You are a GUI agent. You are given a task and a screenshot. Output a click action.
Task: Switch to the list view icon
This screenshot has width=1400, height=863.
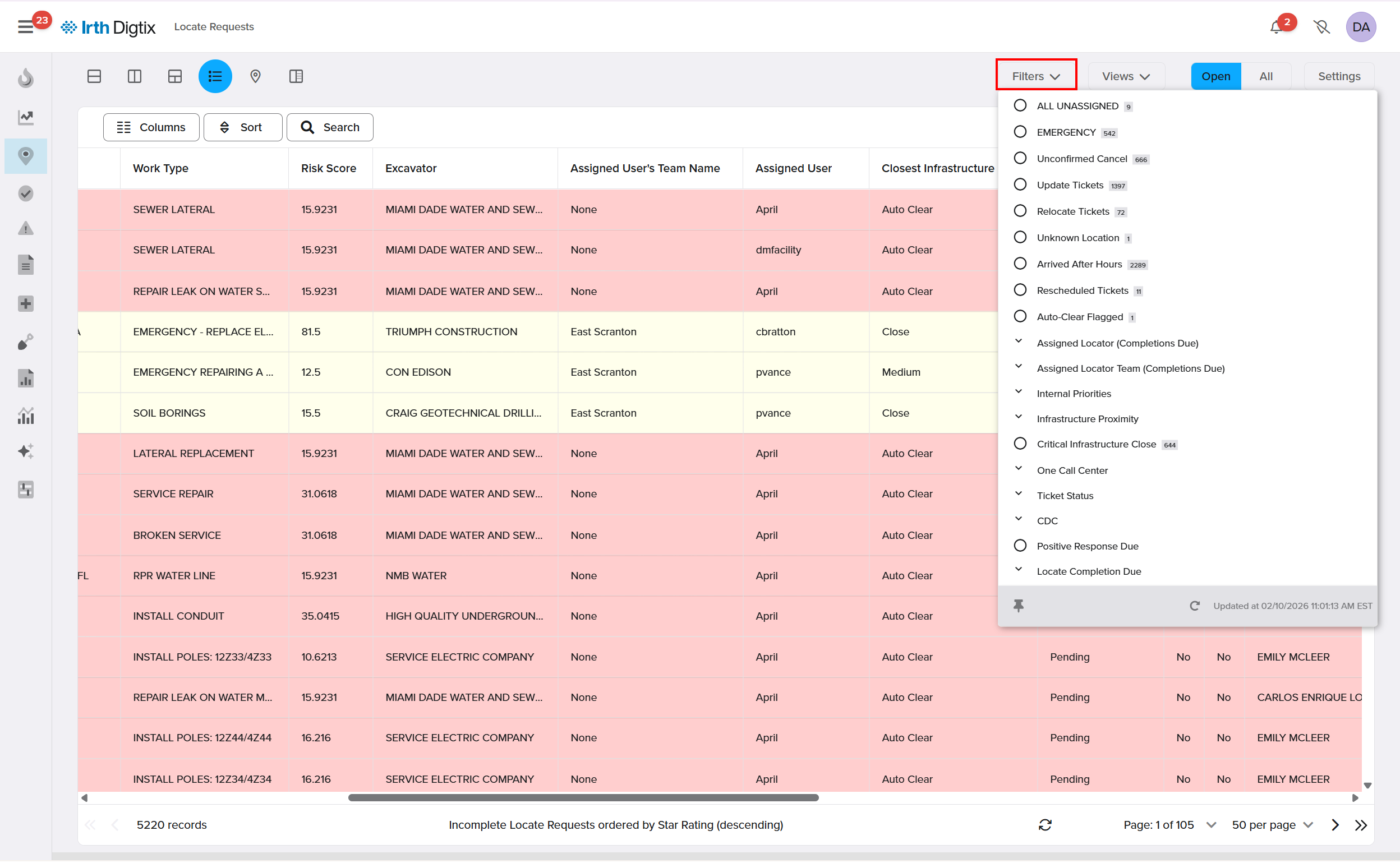coord(215,76)
